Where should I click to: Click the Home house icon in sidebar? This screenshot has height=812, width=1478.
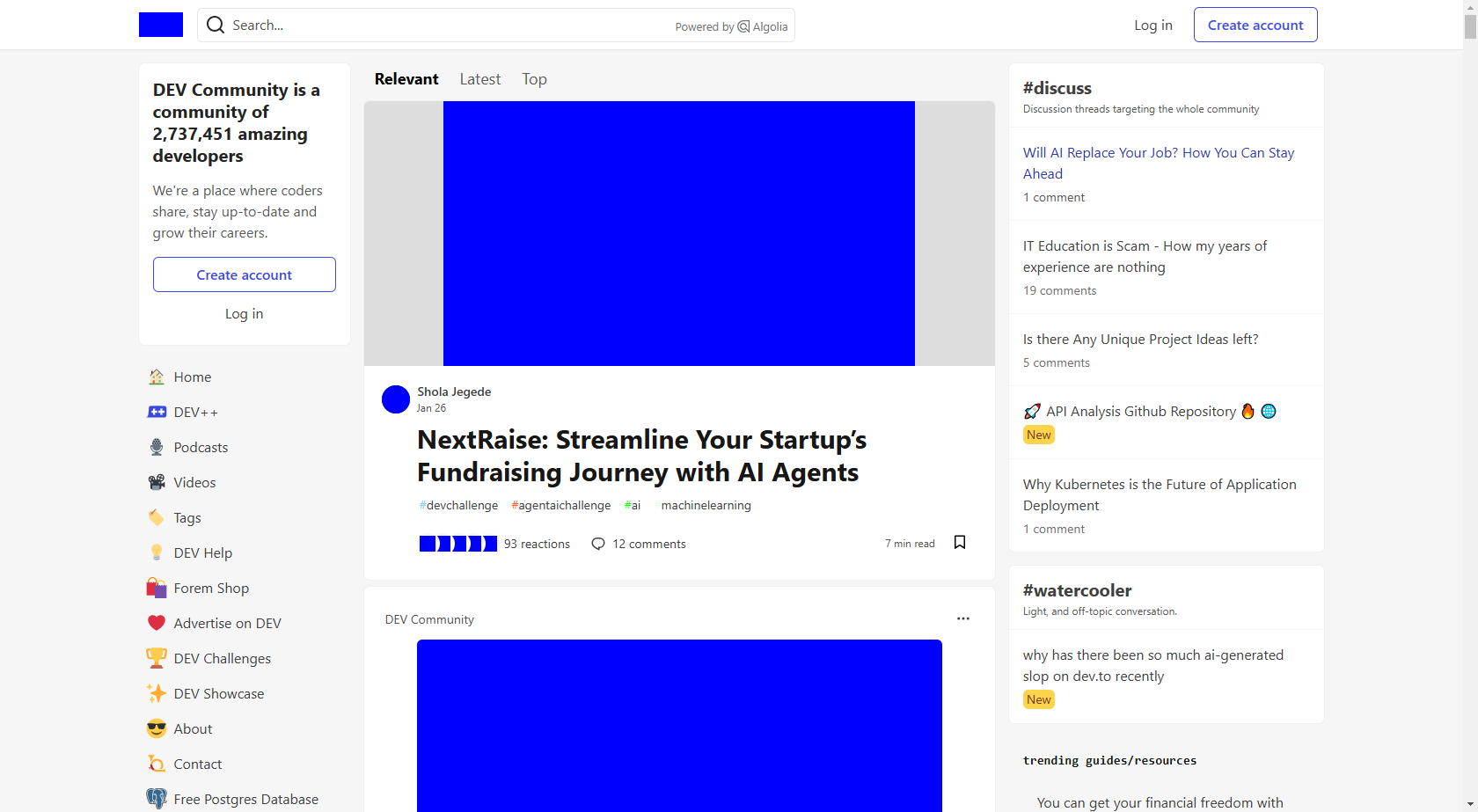pyautogui.click(x=157, y=377)
